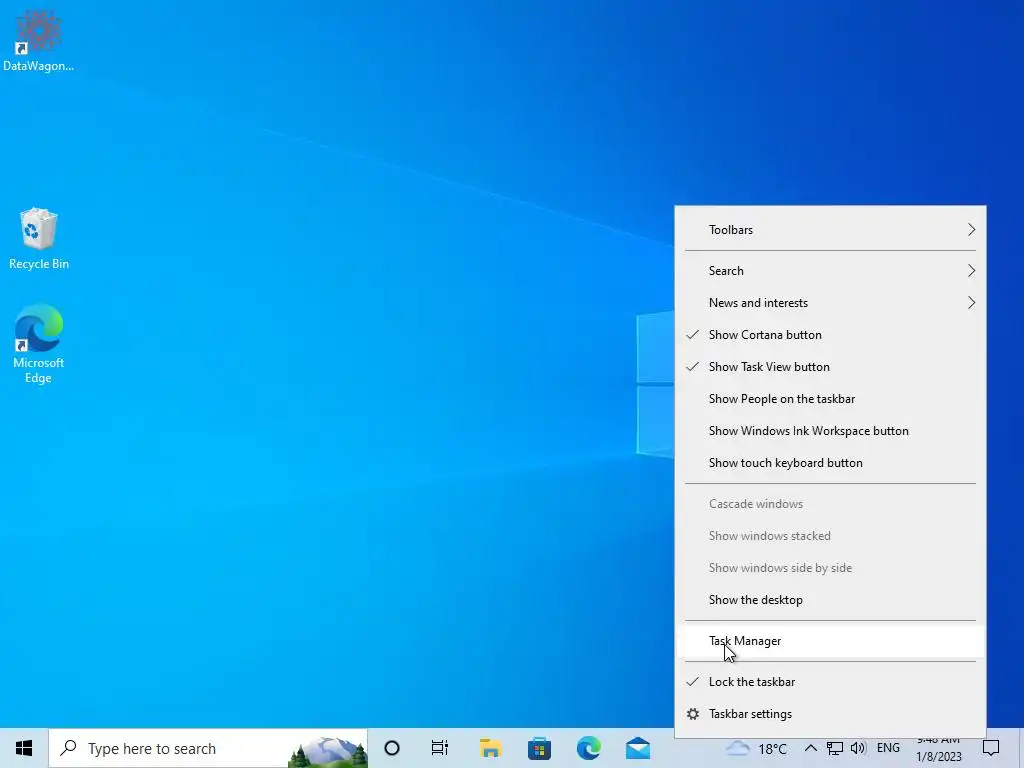This screenshot has width=1024, height=768.
Task: Open Microsoft Store from the taskbar
Action: (539, 748)
